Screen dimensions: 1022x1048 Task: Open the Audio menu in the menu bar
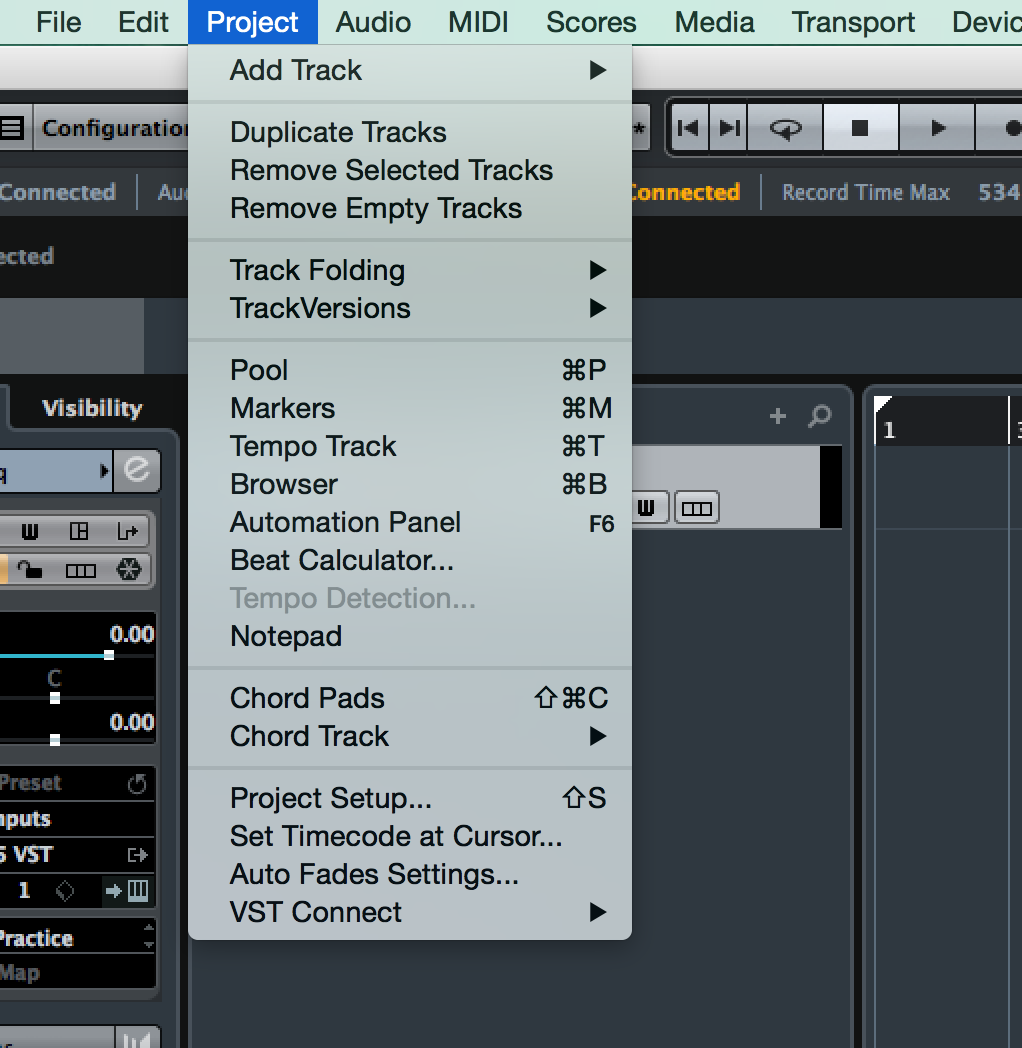point(374,22)
